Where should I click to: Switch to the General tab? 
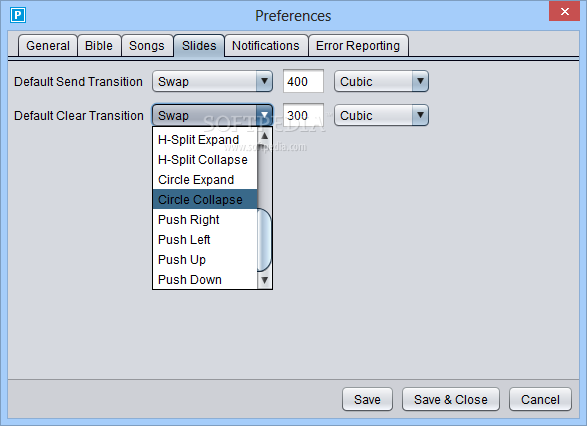coord(48,46)
